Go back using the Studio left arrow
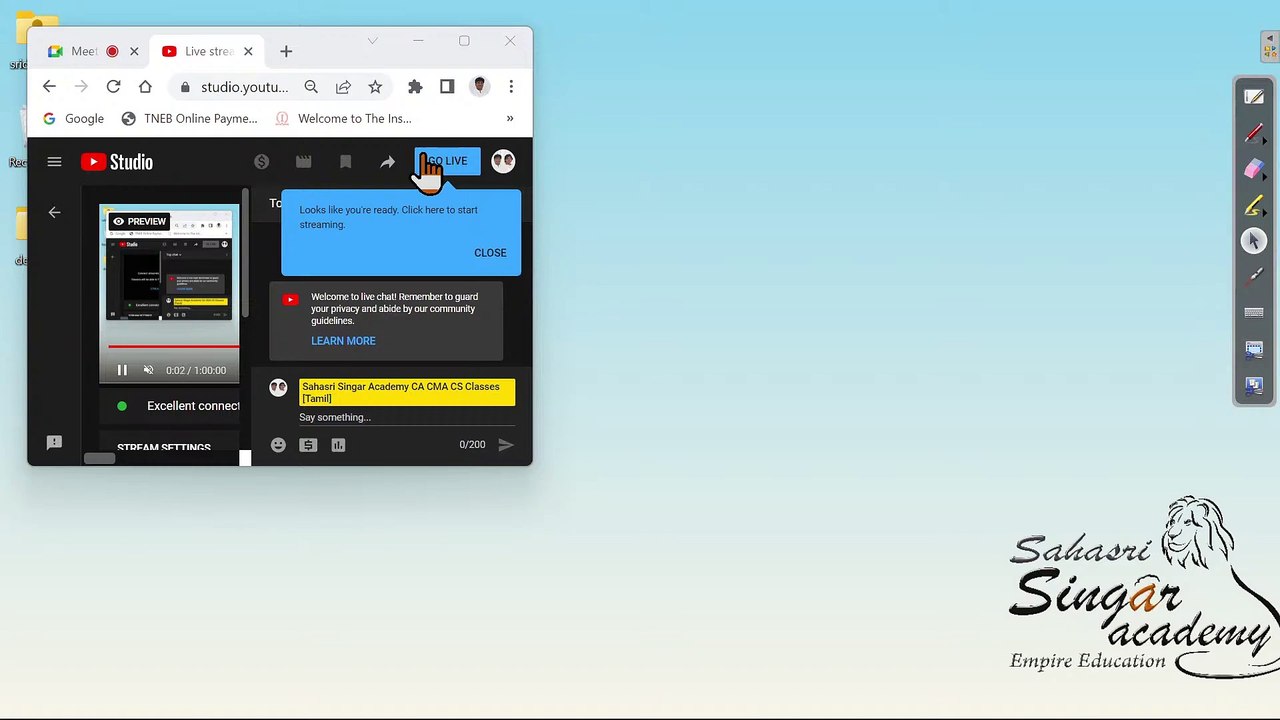Viewport: 1280px width, 720px height. (x=54, y=212)
